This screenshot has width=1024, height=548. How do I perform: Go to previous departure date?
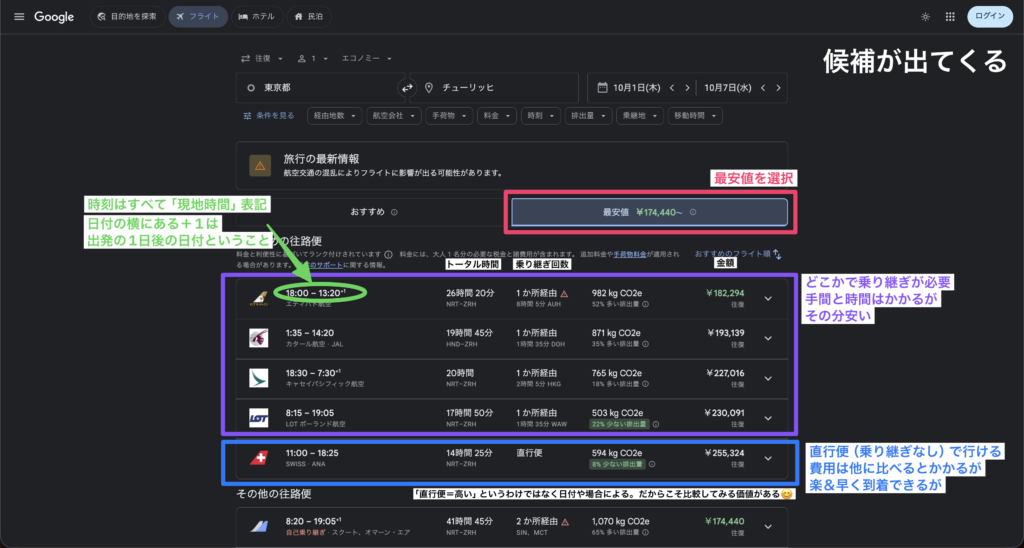[672, 88]
